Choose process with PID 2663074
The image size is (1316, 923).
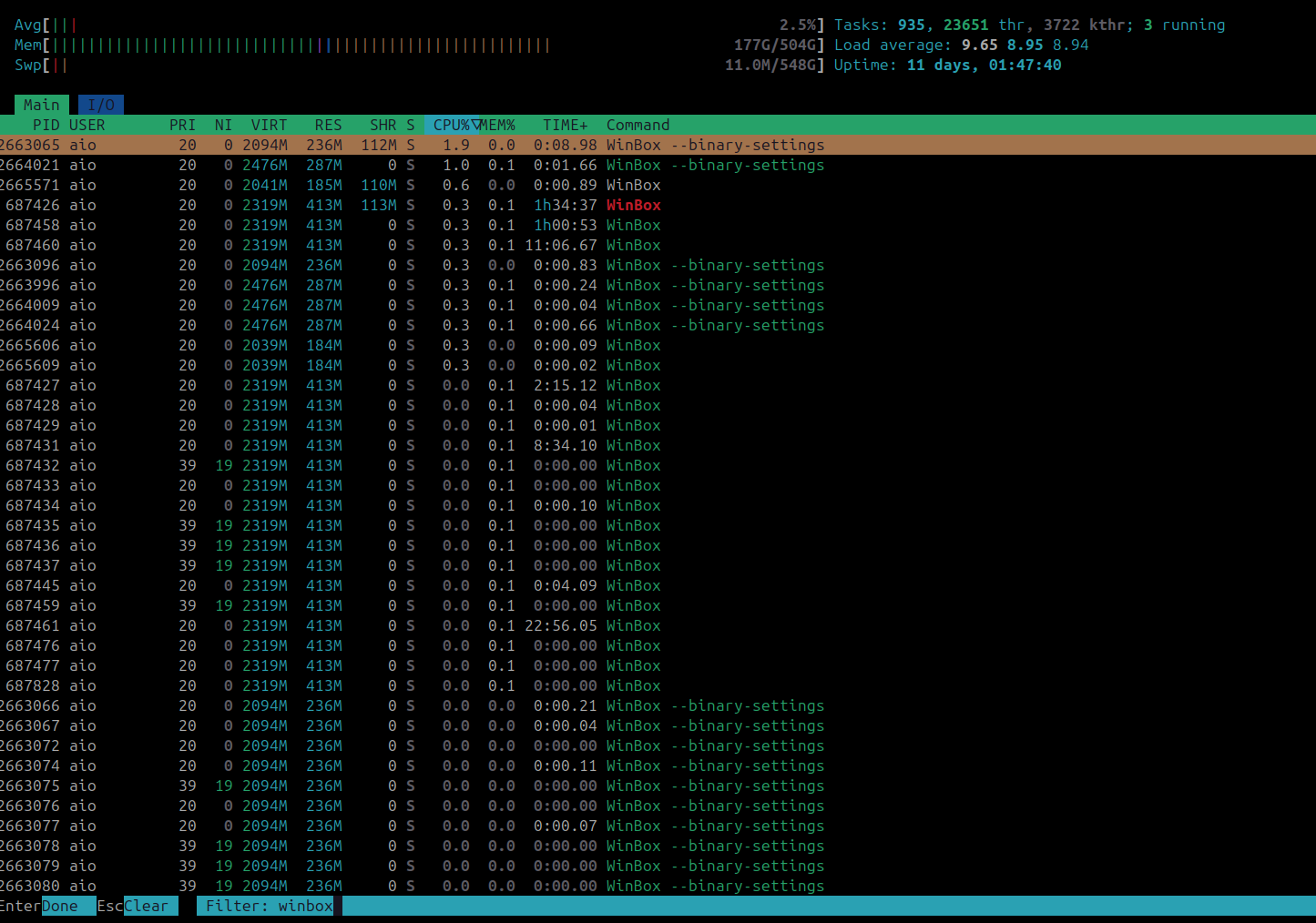pyautogui.click(x=658, y=766)
